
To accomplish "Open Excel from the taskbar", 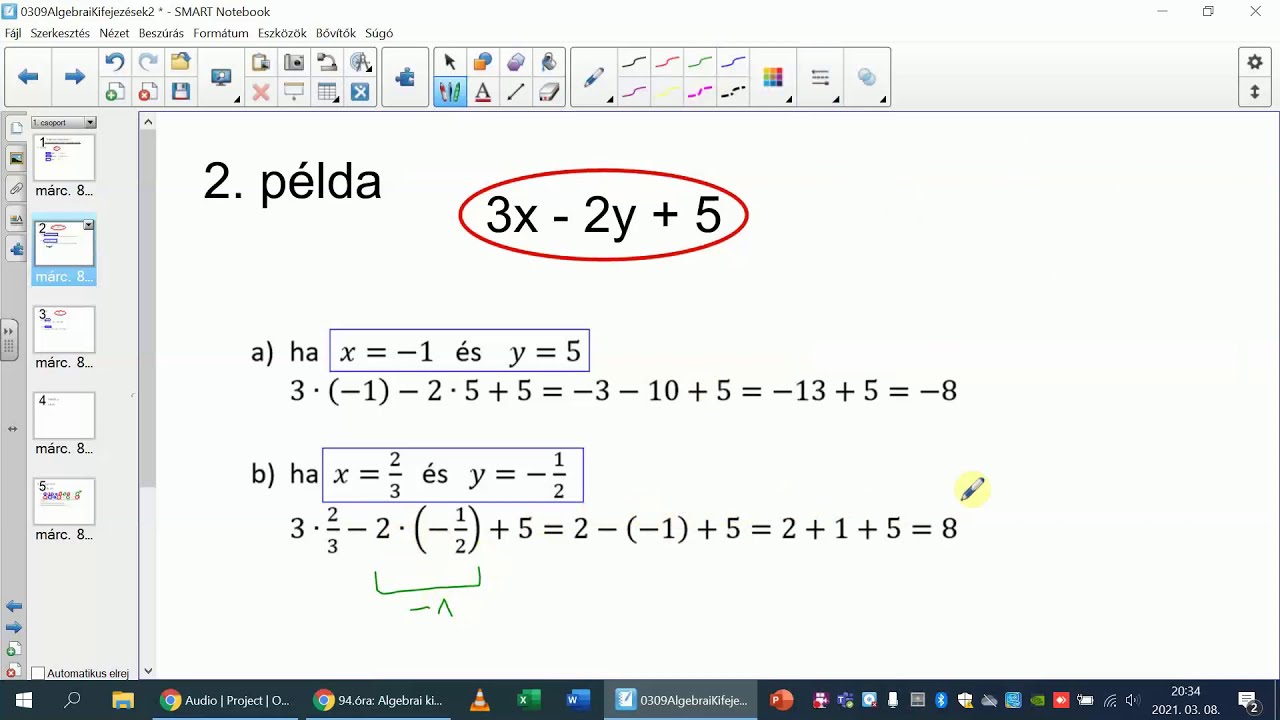I will [x=528, y=700].
